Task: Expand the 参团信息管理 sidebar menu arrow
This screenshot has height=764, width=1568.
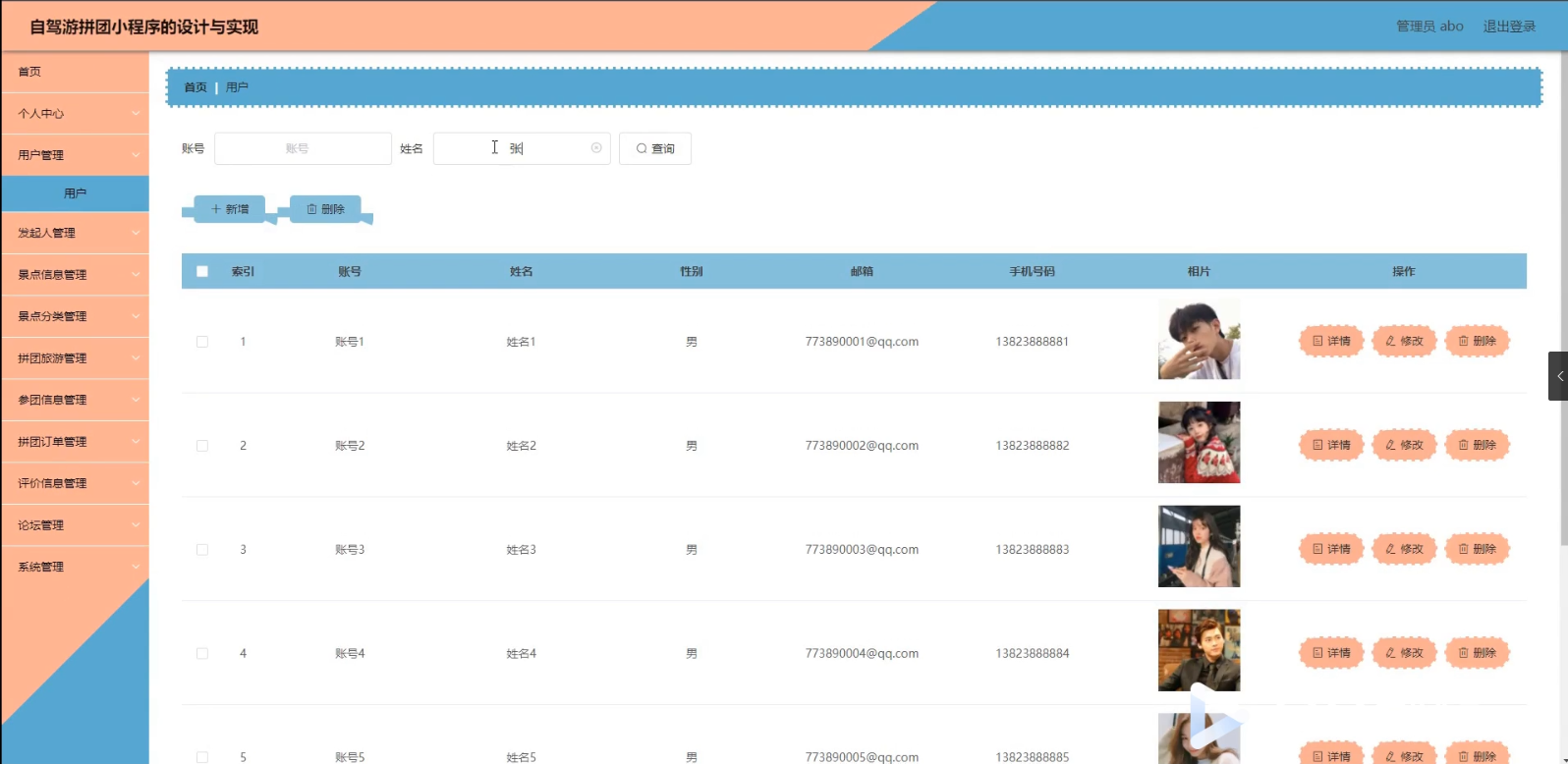Action: (x=136, y=400)
